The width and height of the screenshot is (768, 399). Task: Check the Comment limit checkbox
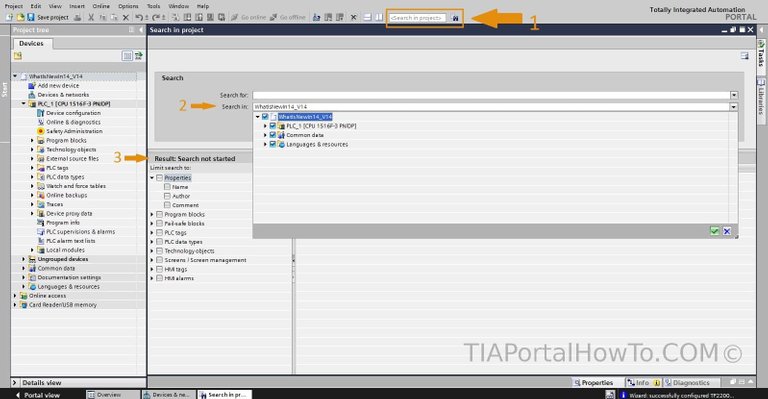point(168,205)
